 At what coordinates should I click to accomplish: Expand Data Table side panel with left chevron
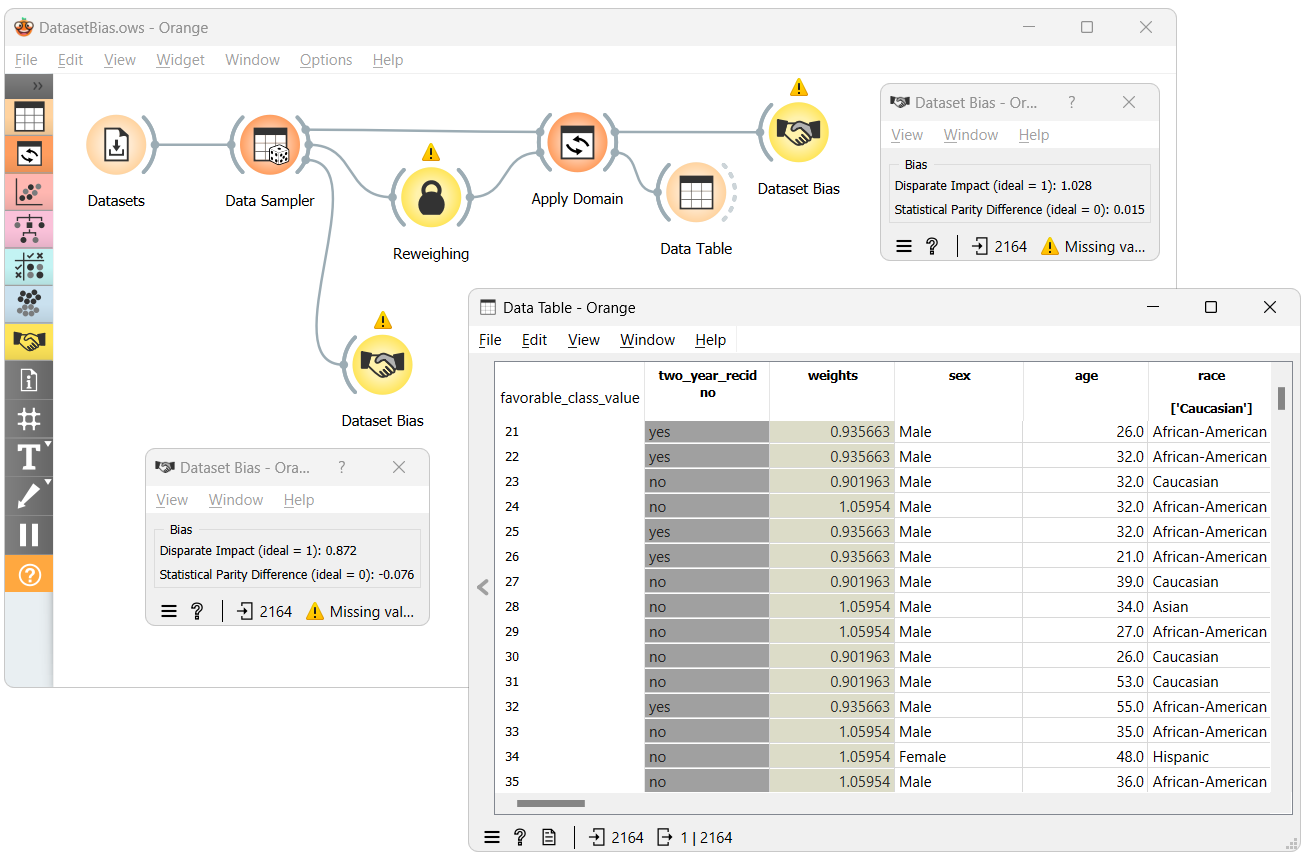[x=483, y=588]
